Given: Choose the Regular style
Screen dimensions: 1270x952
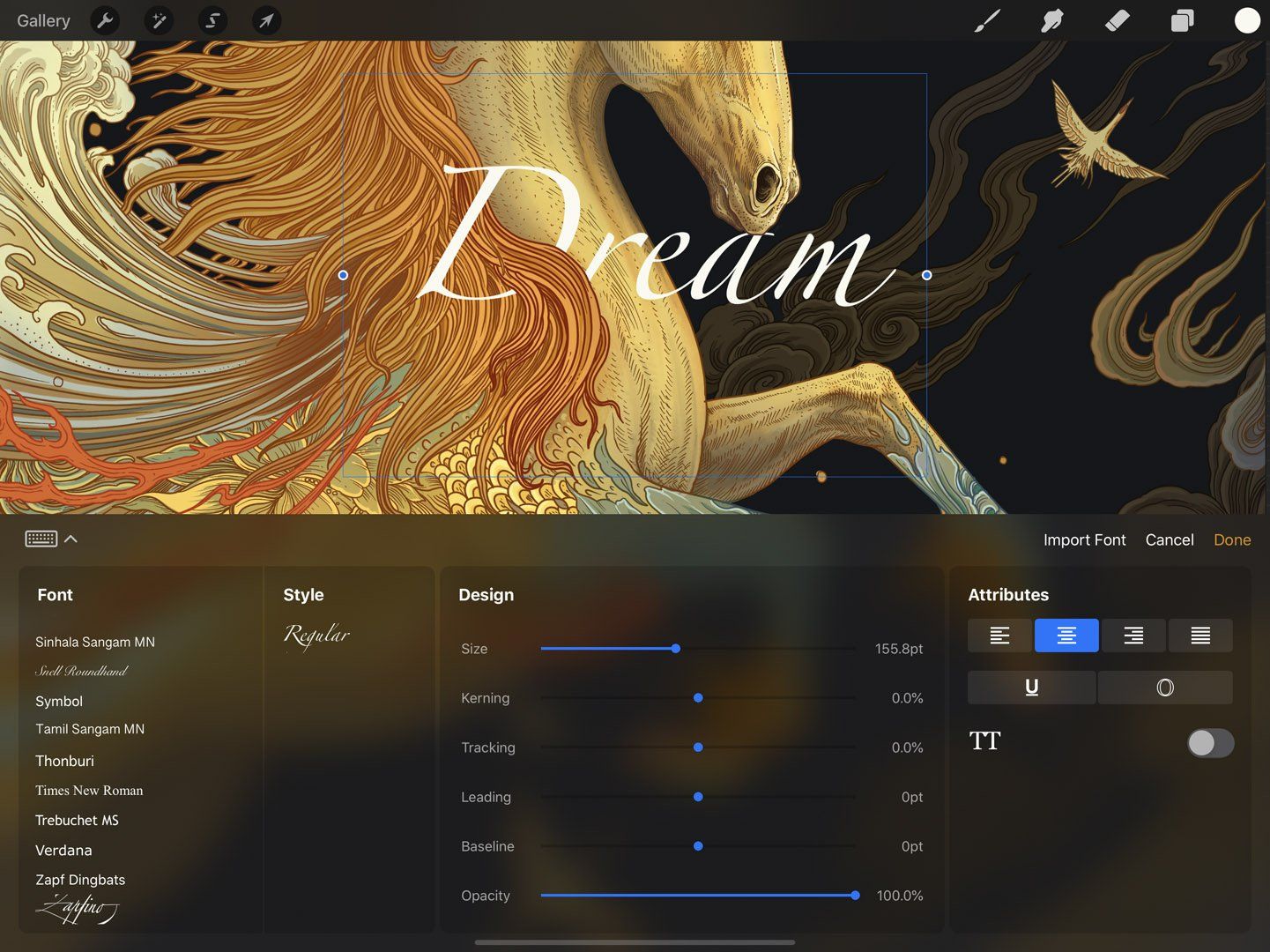Looking at the screenshot, I should (316, 633).
